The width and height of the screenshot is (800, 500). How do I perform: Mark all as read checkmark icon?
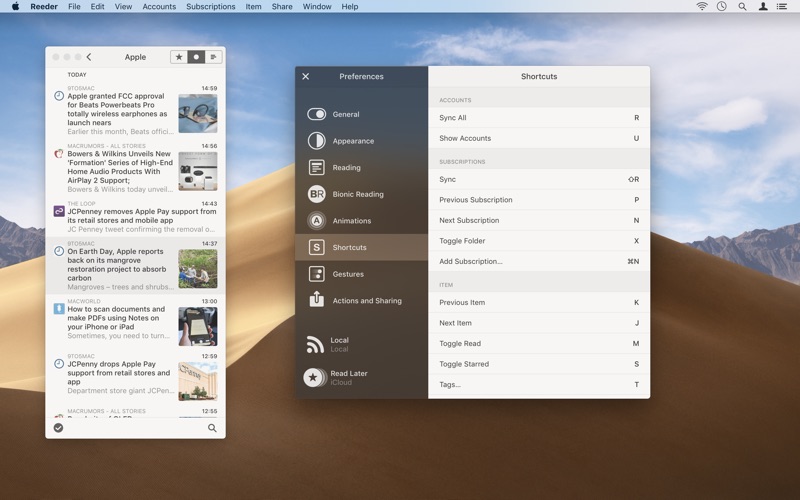point(58,428)
